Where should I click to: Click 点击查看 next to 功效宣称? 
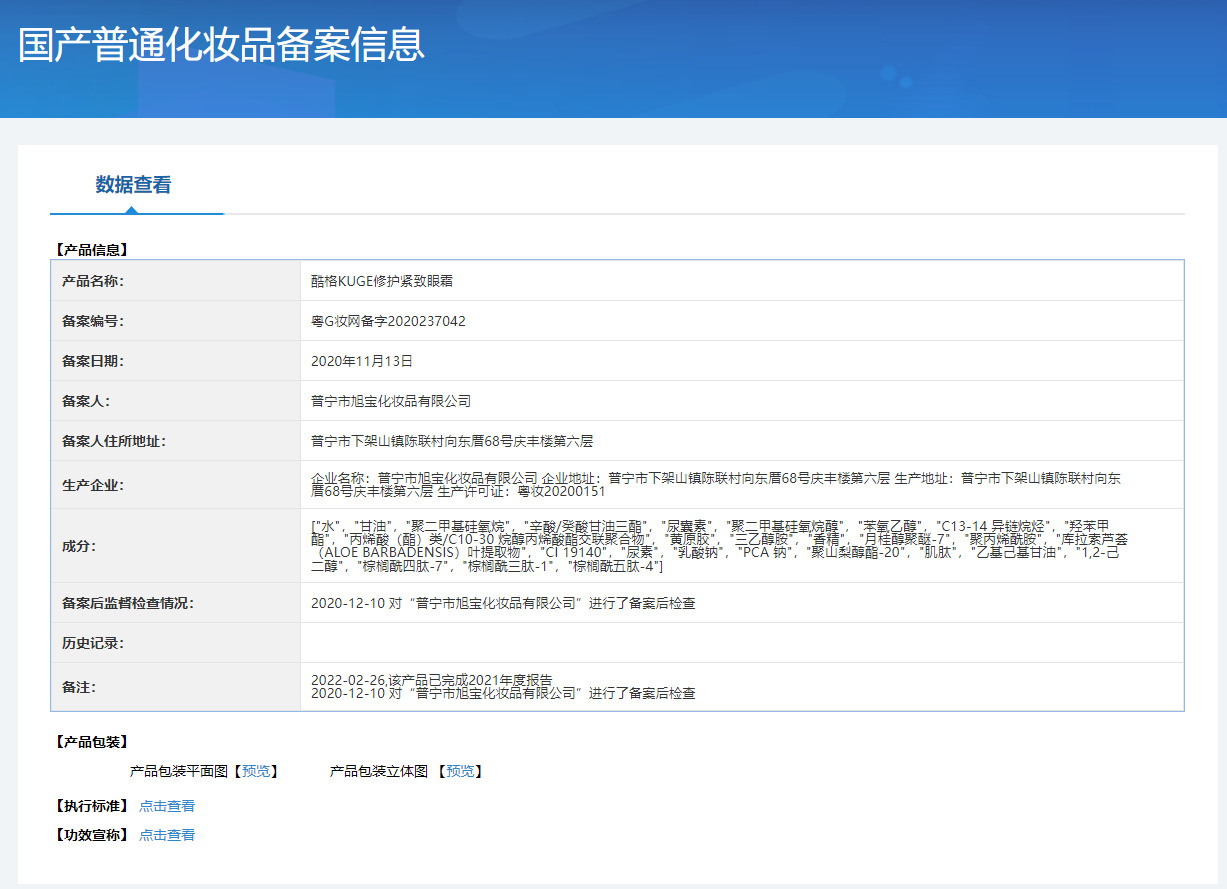click(168, 834)
